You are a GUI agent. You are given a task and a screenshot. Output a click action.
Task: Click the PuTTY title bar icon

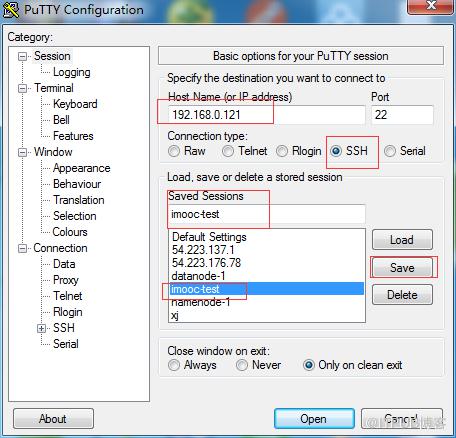coord(11,9)
